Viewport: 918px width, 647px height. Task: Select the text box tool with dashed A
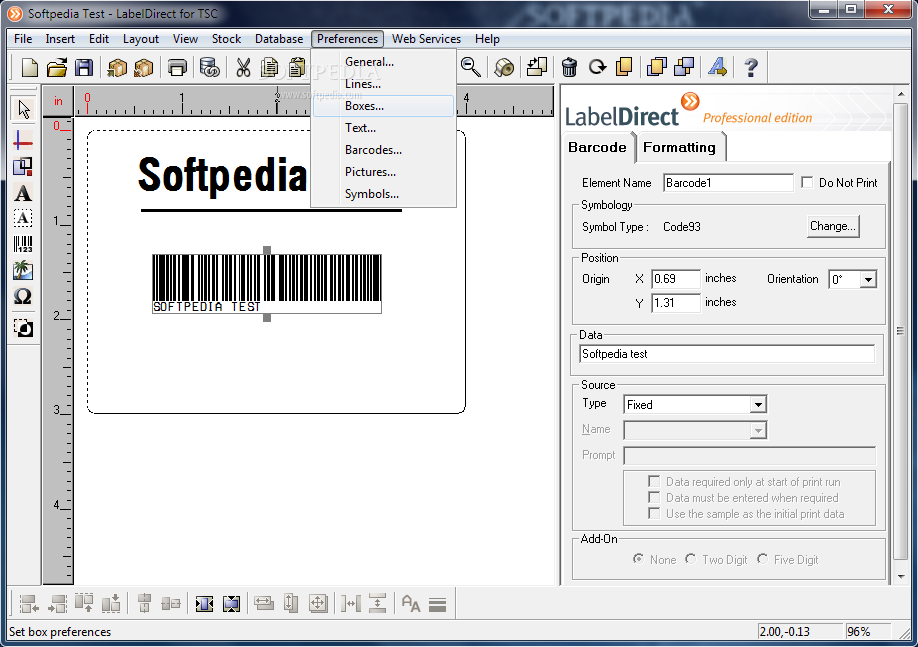tap(23, 218)
